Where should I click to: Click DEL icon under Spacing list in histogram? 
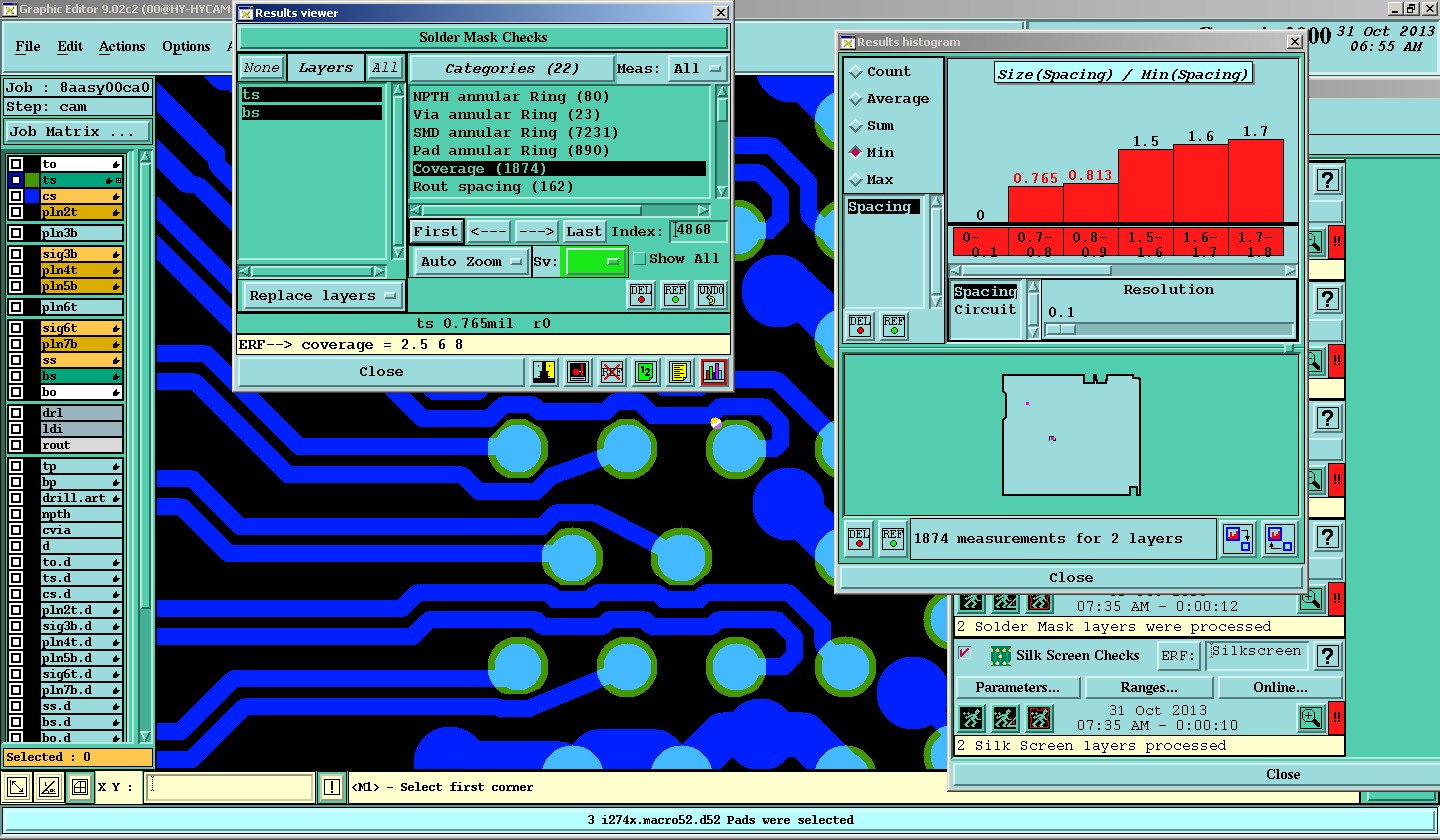(x=860, y=326)
